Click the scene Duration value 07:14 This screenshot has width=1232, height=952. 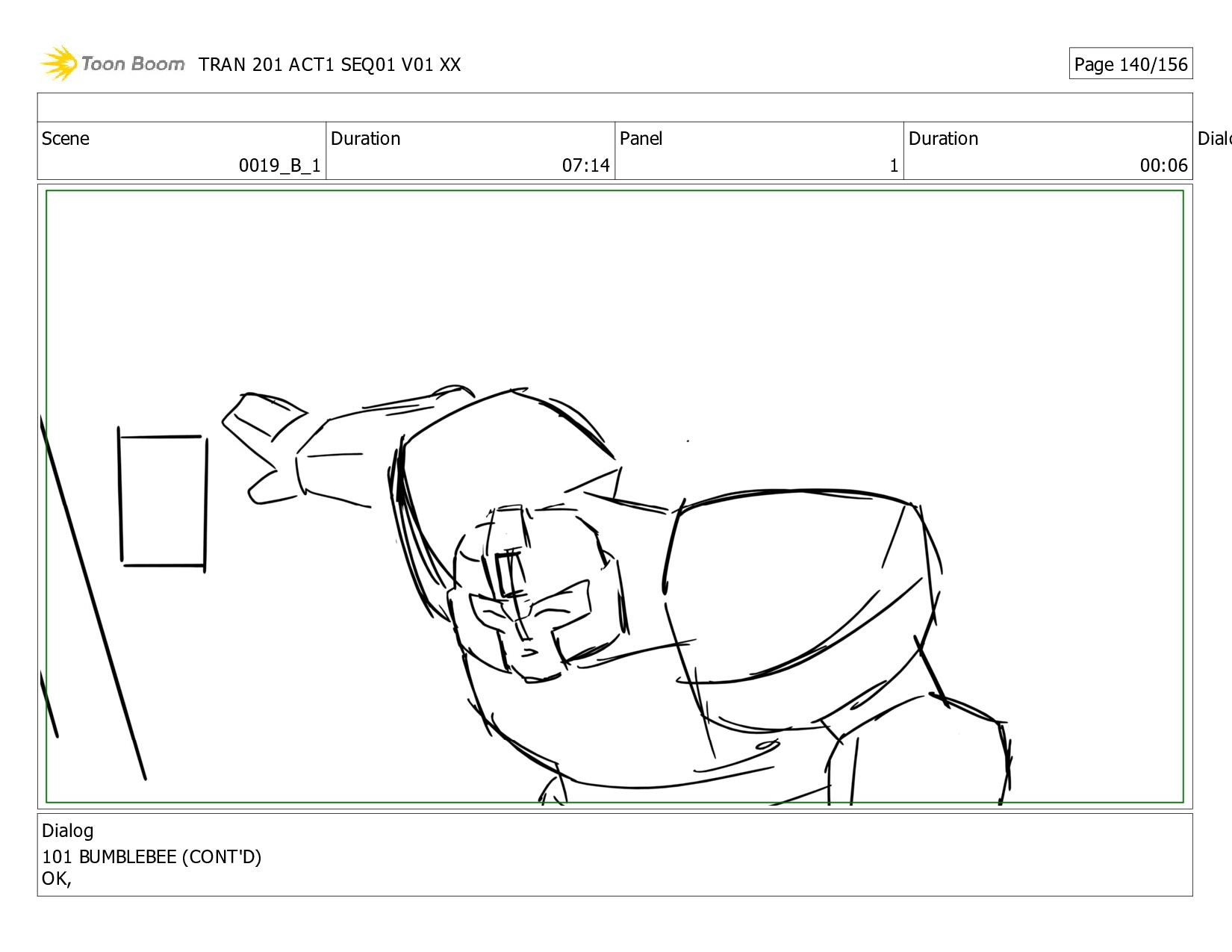point(585,166)
